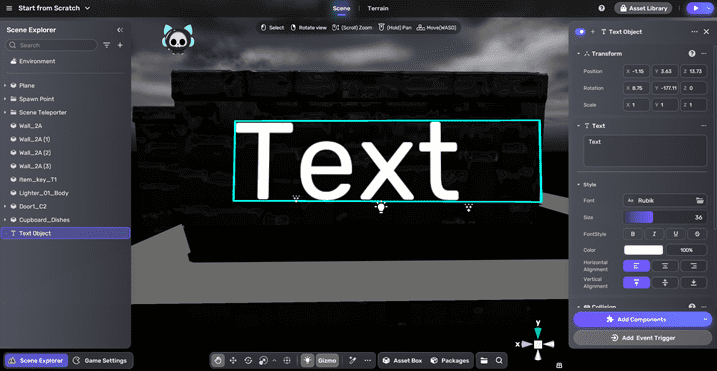Click Add Event Trigger
717x371 pixels.
[x=642, y=338]
